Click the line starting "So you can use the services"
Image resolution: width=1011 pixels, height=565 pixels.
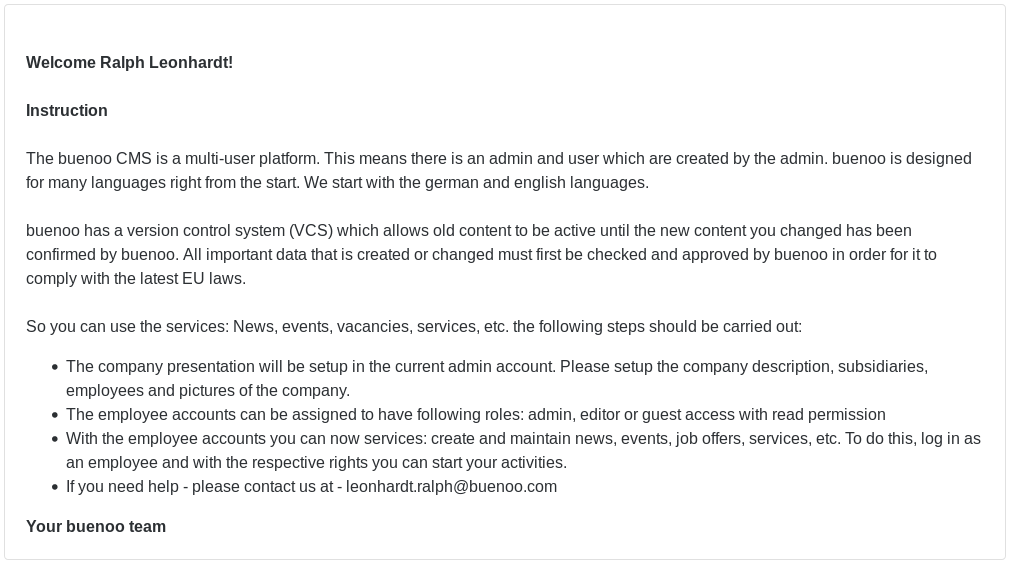tap(414, 327)
